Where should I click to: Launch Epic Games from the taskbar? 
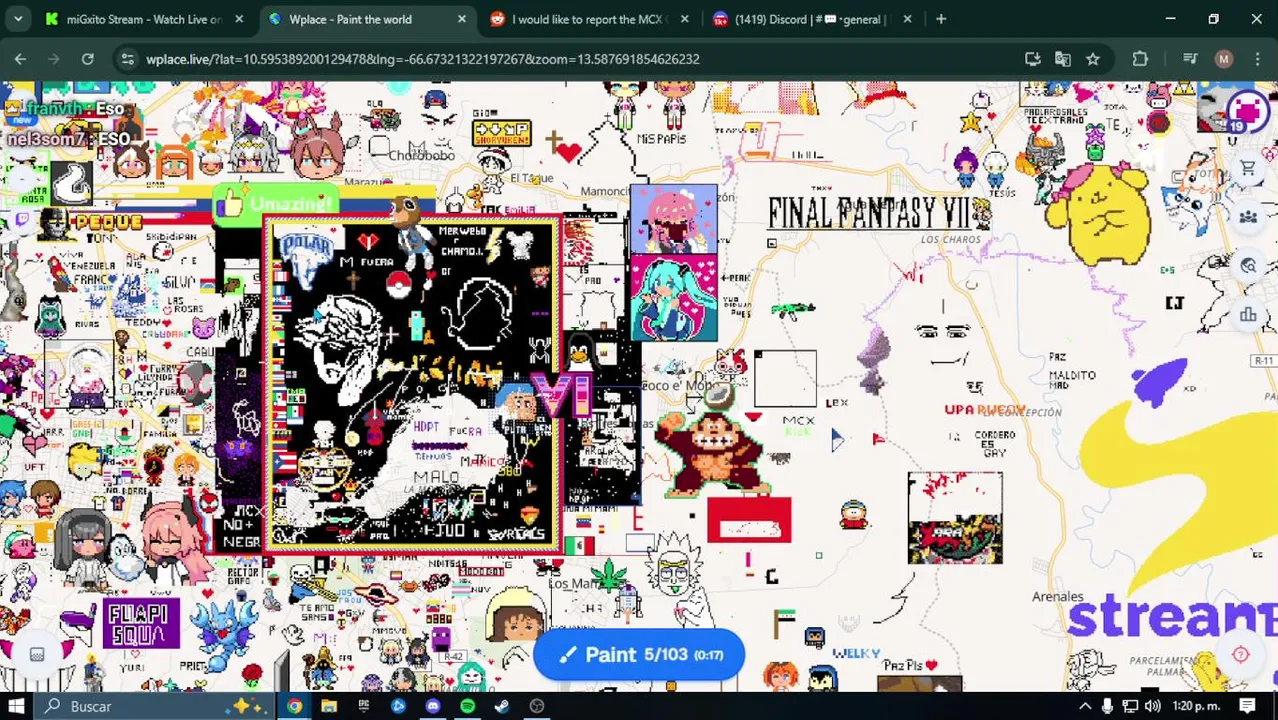pyautogui.click(x=363, y=707)
